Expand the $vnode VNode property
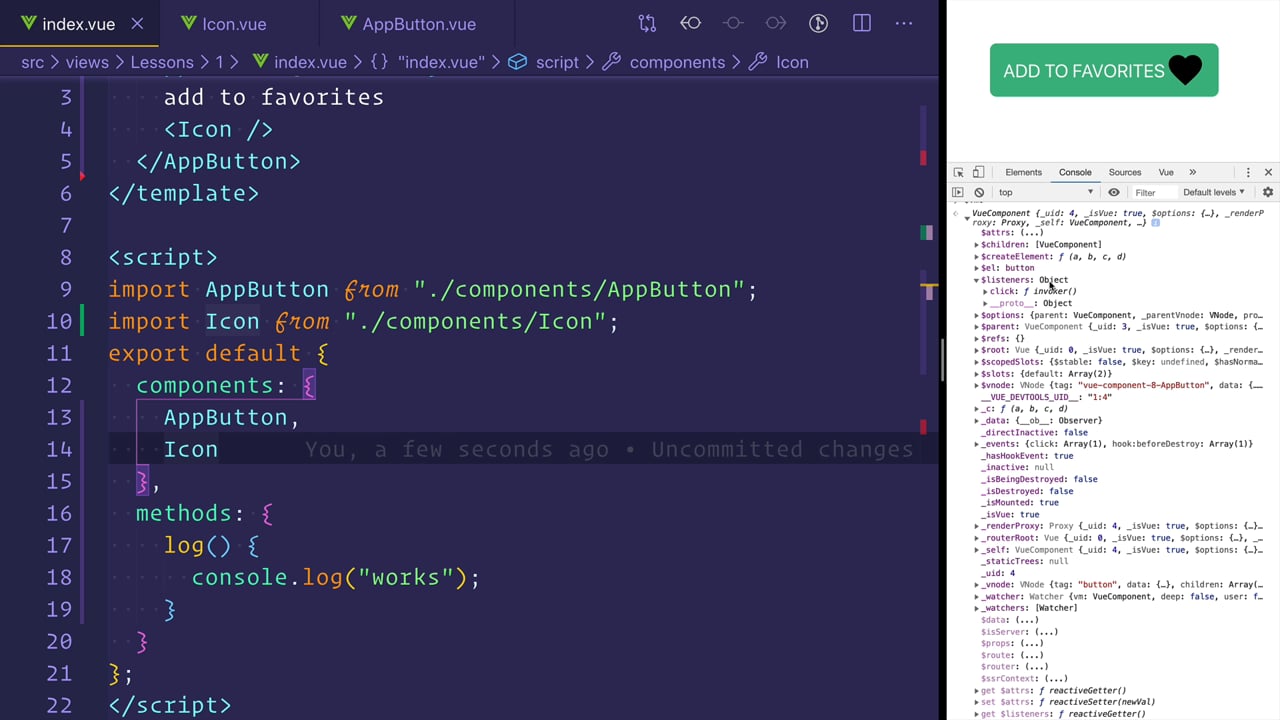 pyautogui.click(x=977, y=385)
